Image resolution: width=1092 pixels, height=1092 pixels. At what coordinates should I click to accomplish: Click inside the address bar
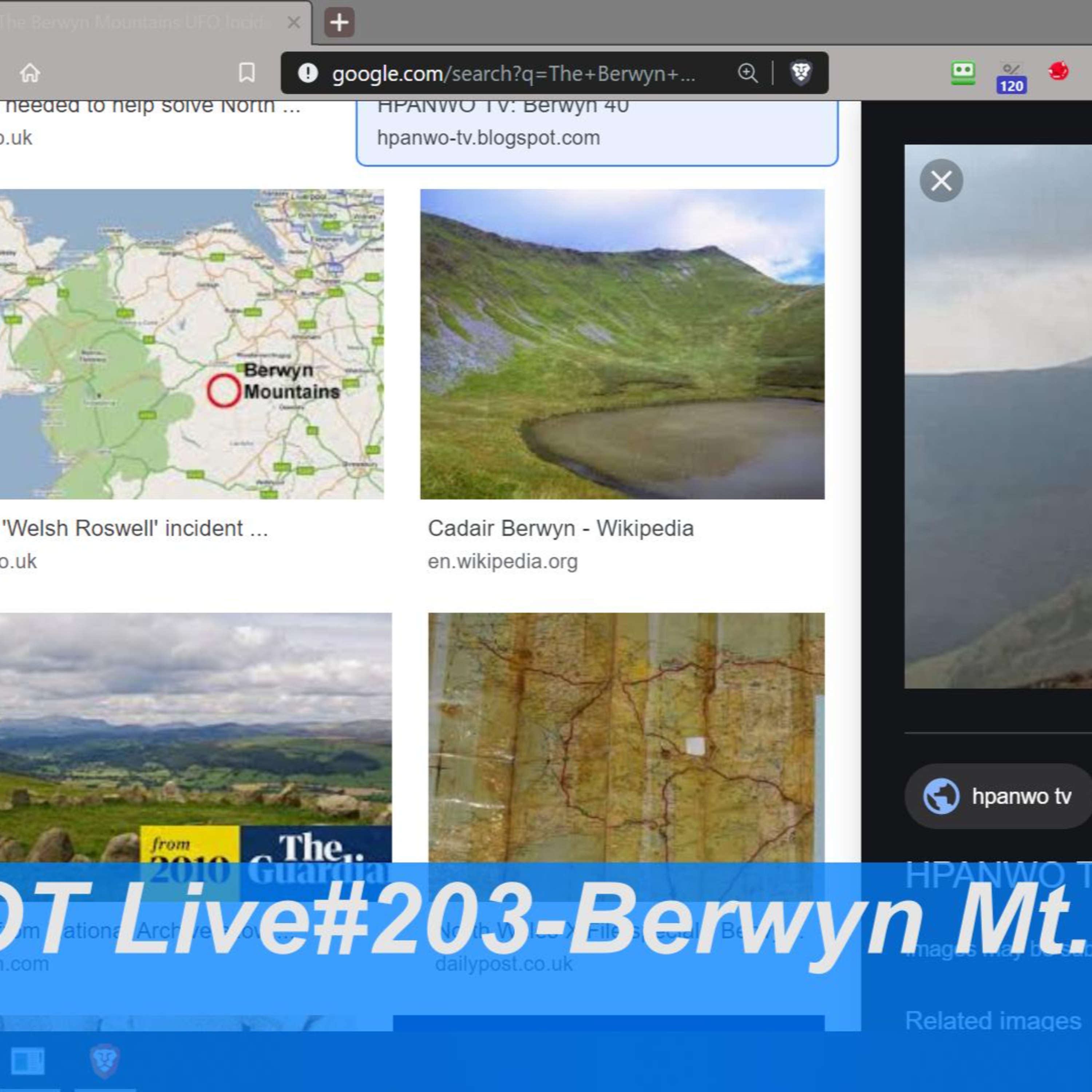click(x=509, y=73)
